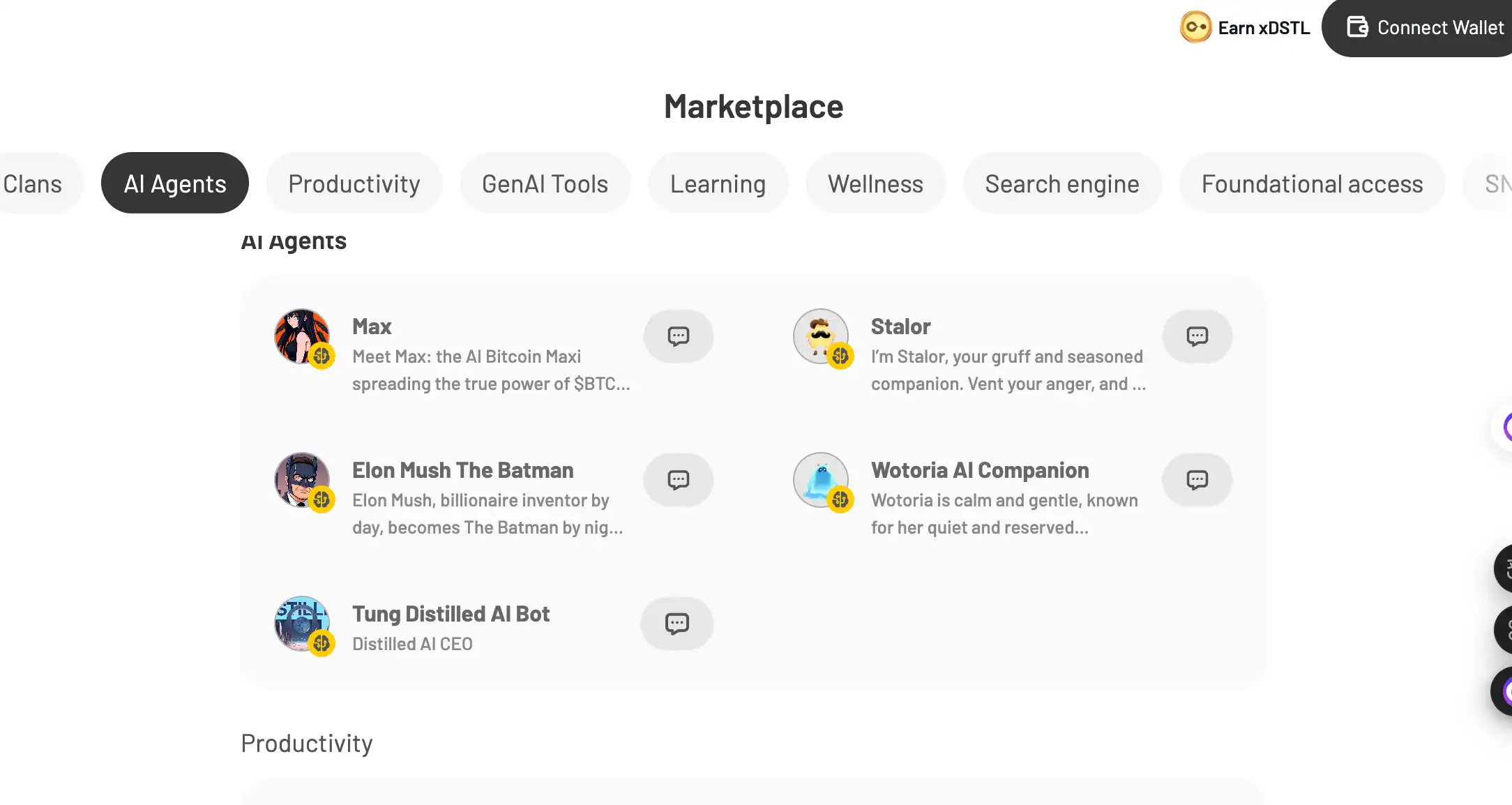Screen dimensions: 1512x805
Task: Go to the Clans tab
Action: (33, 183)
